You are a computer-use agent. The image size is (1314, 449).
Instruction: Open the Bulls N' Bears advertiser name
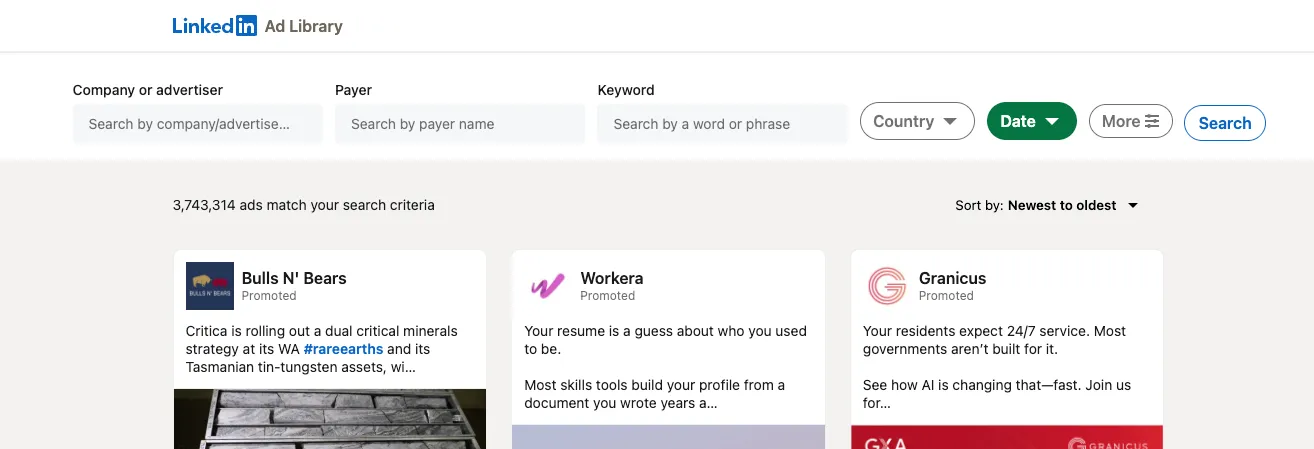[294, 278]
